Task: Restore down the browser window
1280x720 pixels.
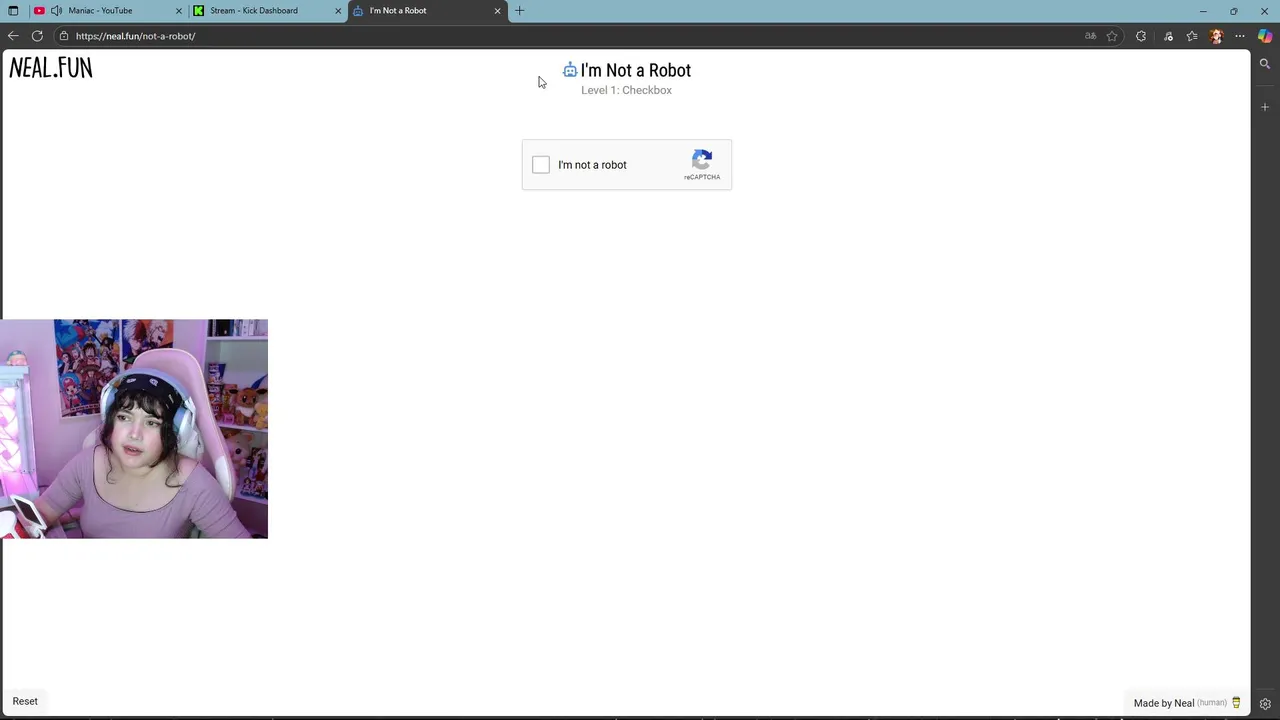Action: [1234, 11]
